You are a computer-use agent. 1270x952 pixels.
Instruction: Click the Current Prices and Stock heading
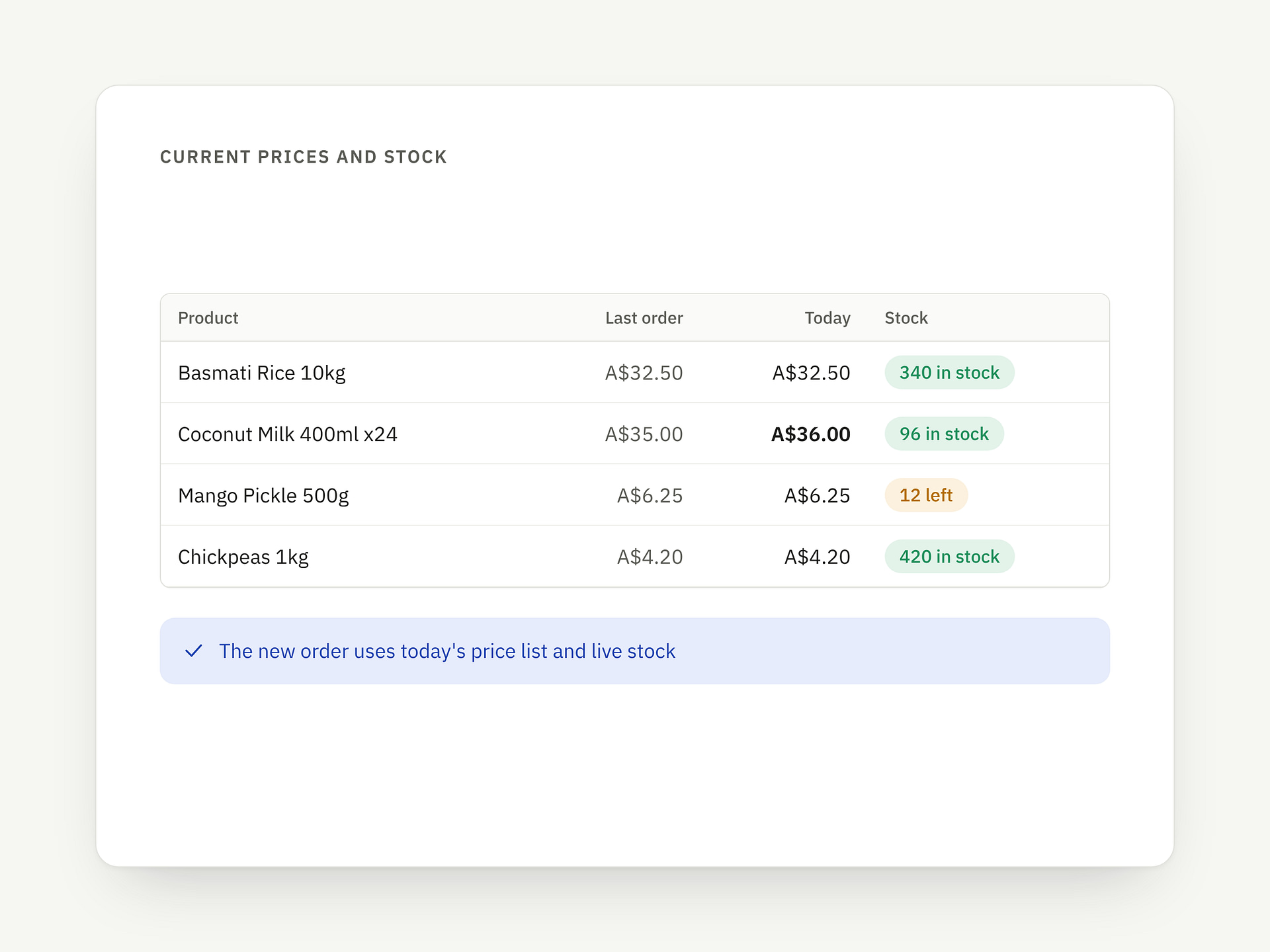click(304, 157)
